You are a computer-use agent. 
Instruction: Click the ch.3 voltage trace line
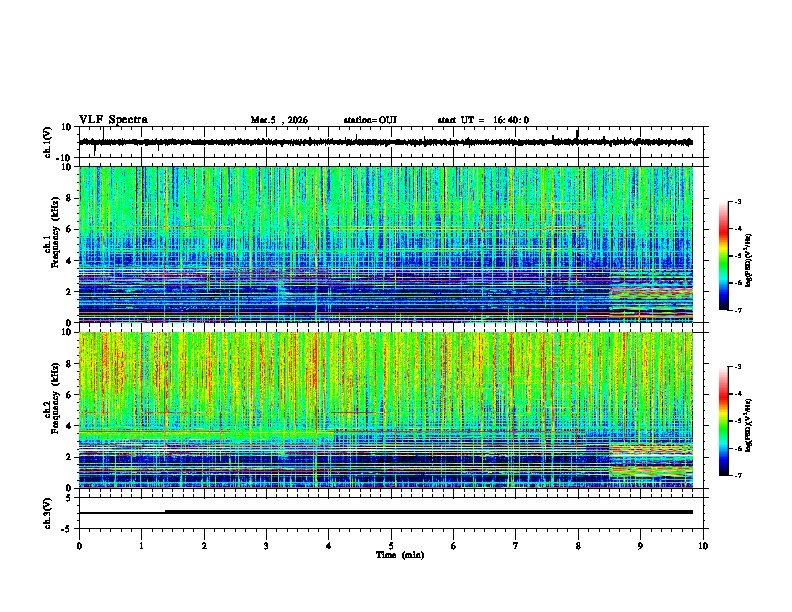(386, 512)
